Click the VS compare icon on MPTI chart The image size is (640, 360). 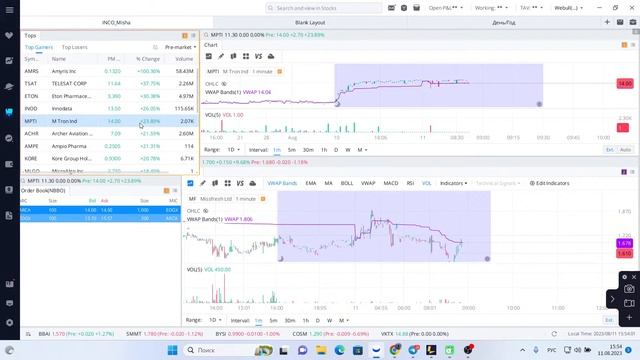click(x=258, y=56)
